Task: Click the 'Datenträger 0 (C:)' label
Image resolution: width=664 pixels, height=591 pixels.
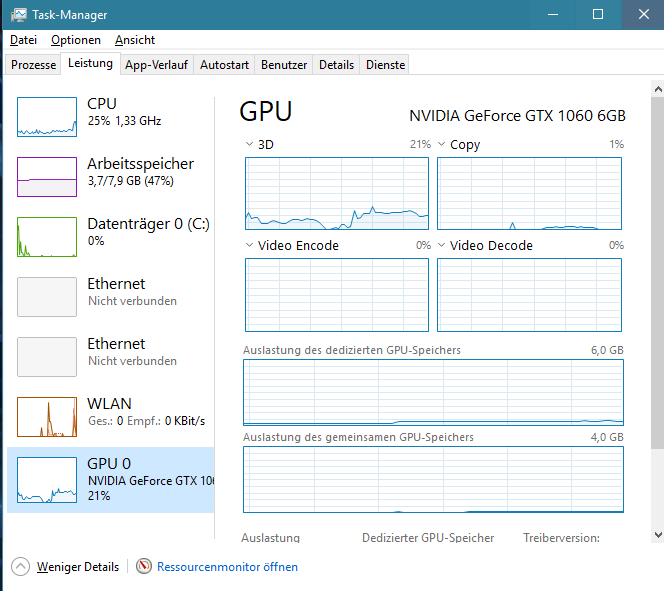Action: coord(148,224)
